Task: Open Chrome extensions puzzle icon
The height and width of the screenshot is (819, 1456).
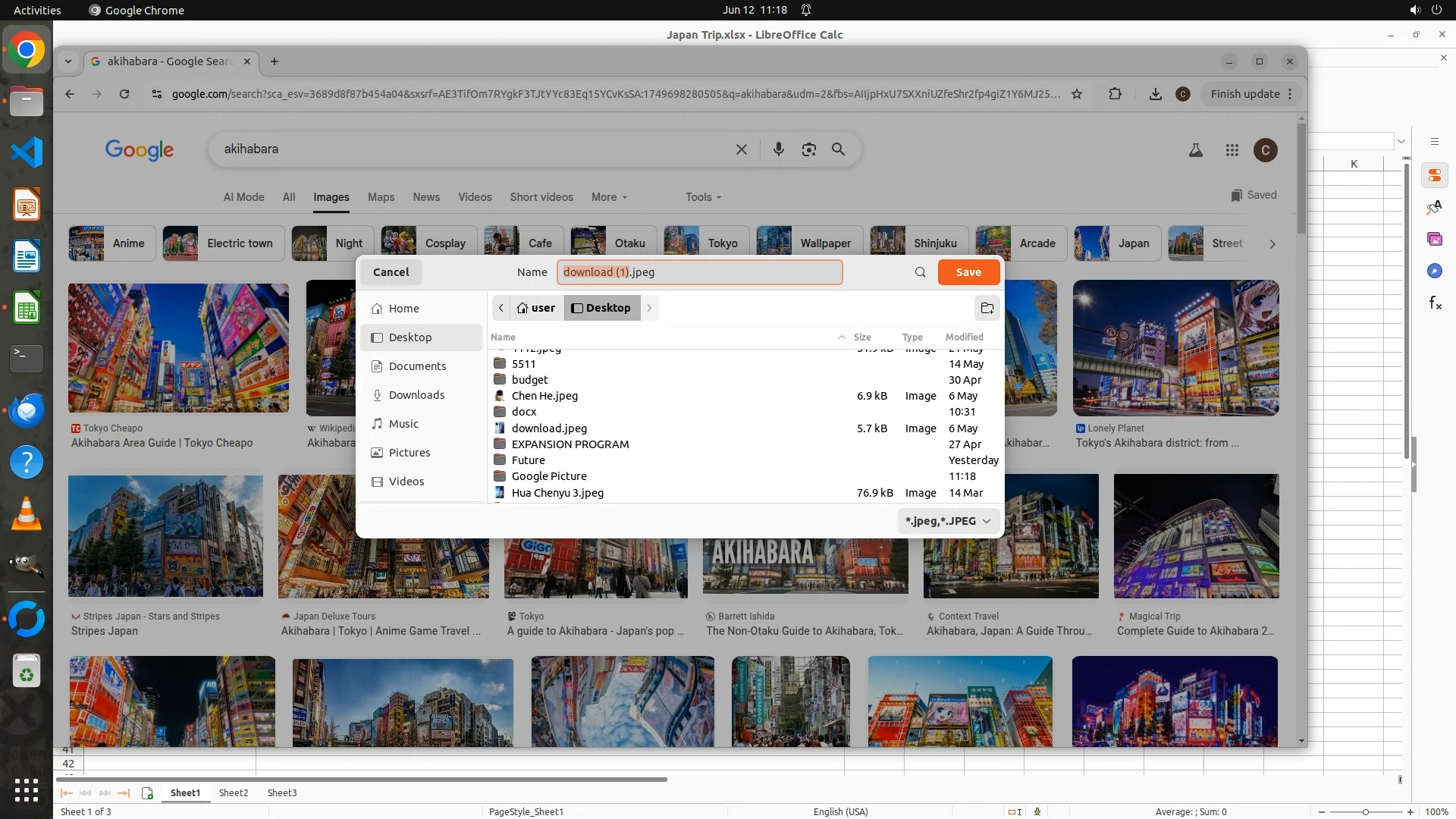Action: pyautogui.click(x=1115, y=94)
